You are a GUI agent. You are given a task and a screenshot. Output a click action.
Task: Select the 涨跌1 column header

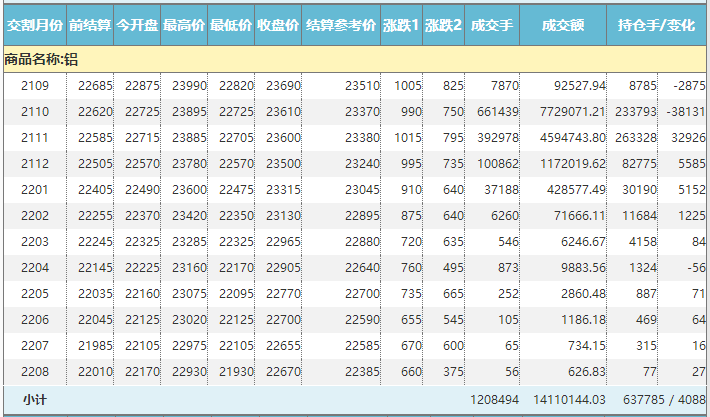point(401,25)
